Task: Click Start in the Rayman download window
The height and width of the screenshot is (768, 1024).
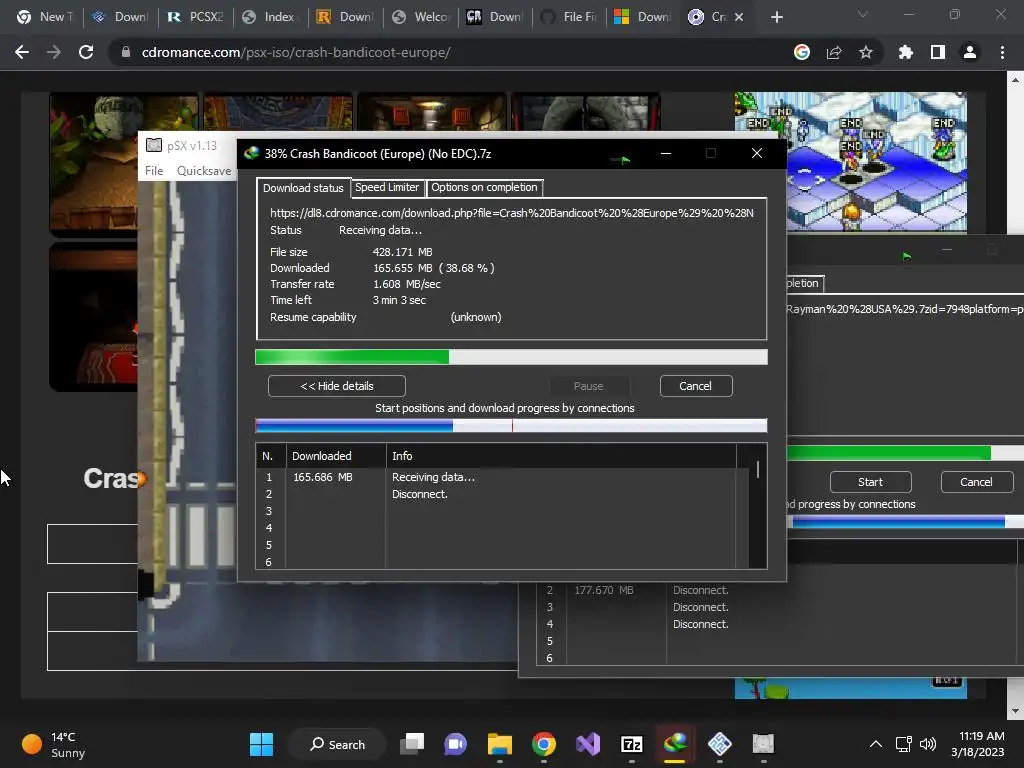Action: tap(871, 482)
